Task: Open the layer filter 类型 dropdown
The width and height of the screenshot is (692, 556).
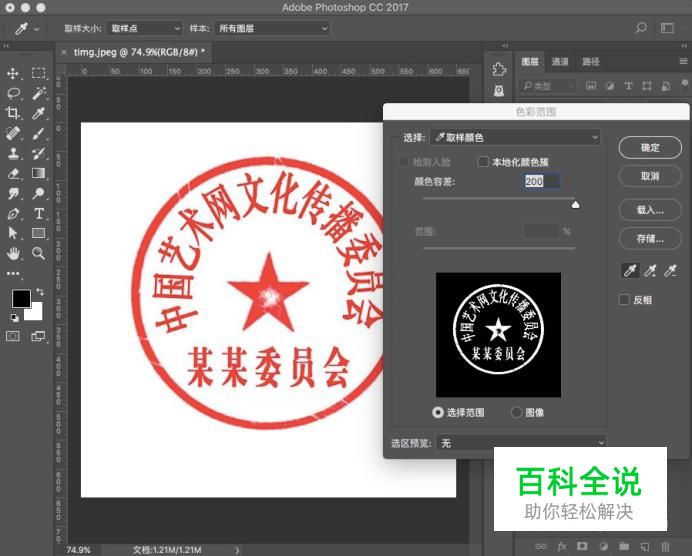Action: pyautogui.click(x=548, y=86)
